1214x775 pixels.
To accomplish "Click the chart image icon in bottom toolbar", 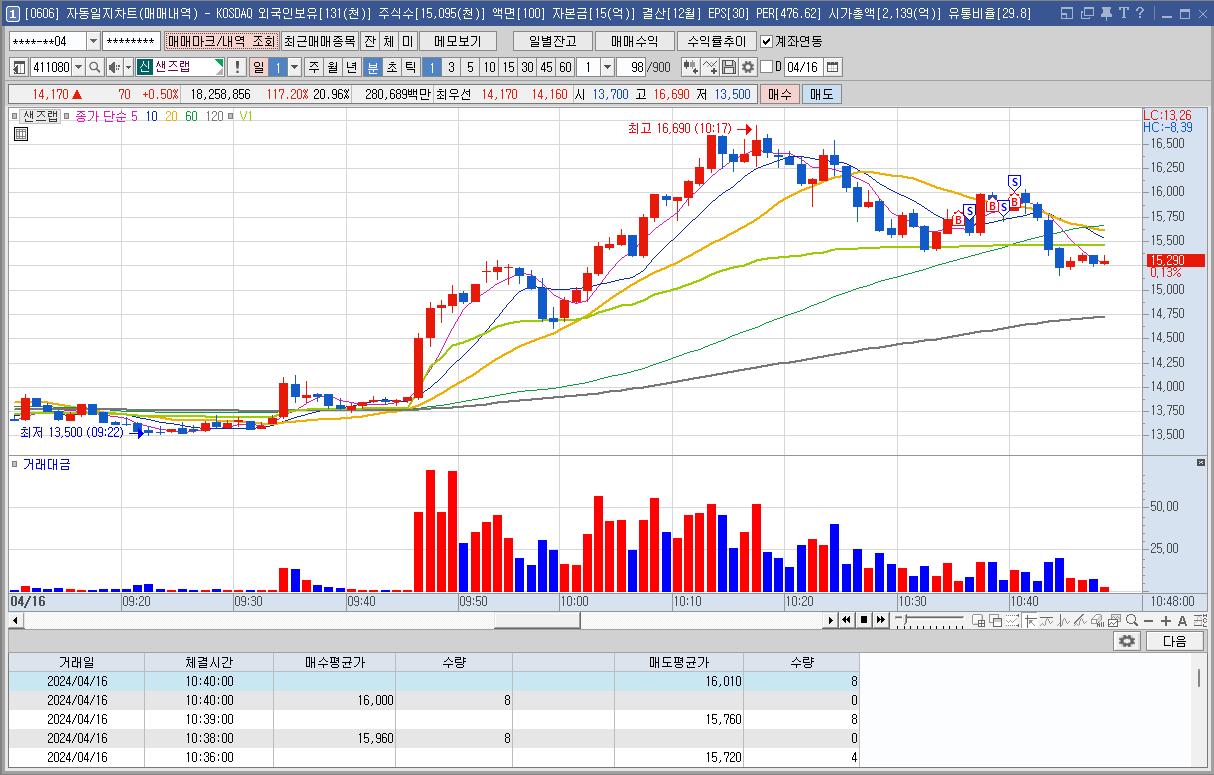I will (1115, 621).
